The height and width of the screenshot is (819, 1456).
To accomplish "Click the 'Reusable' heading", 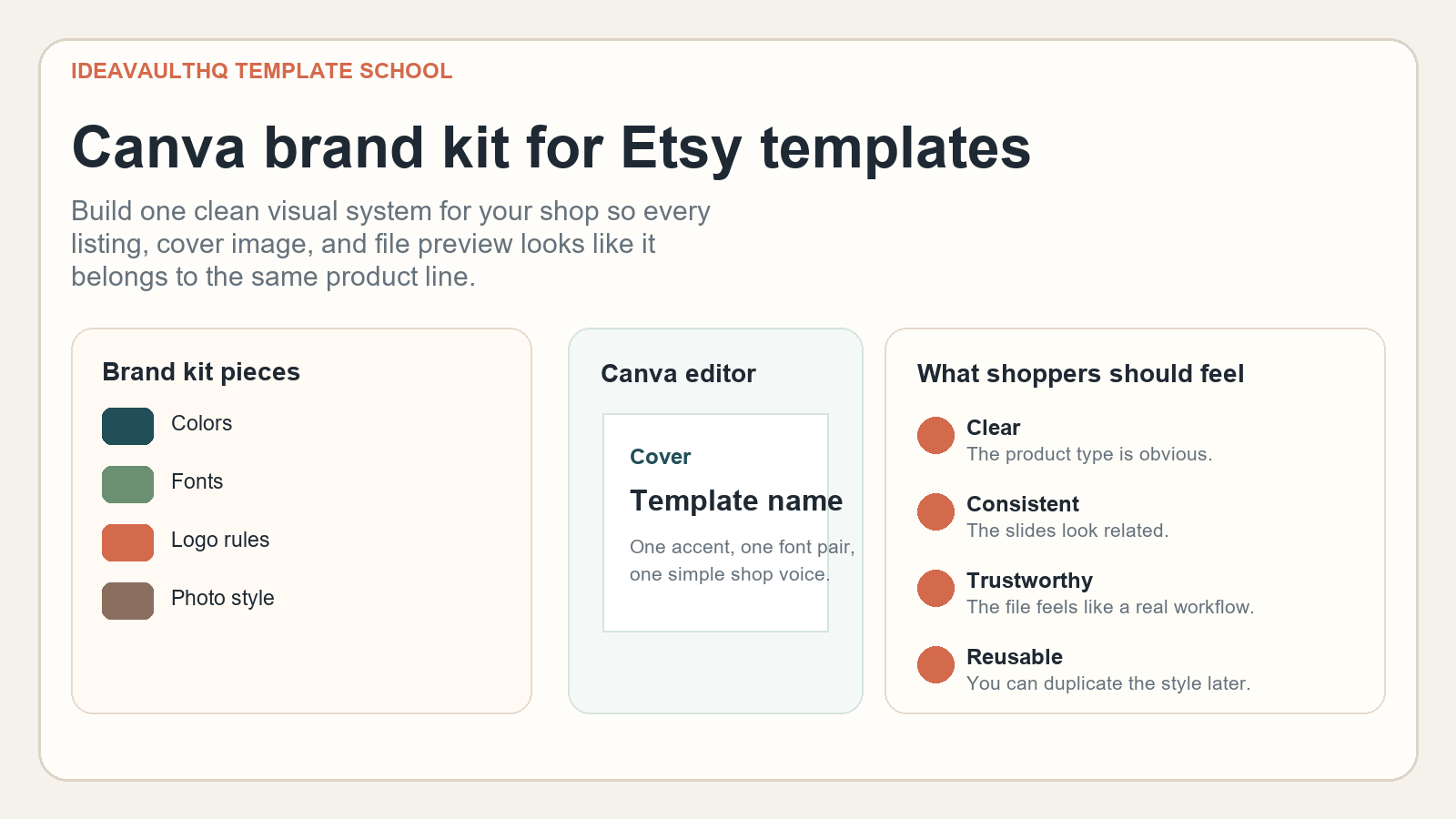I will pyautogui.click(x=1015, y=657).
